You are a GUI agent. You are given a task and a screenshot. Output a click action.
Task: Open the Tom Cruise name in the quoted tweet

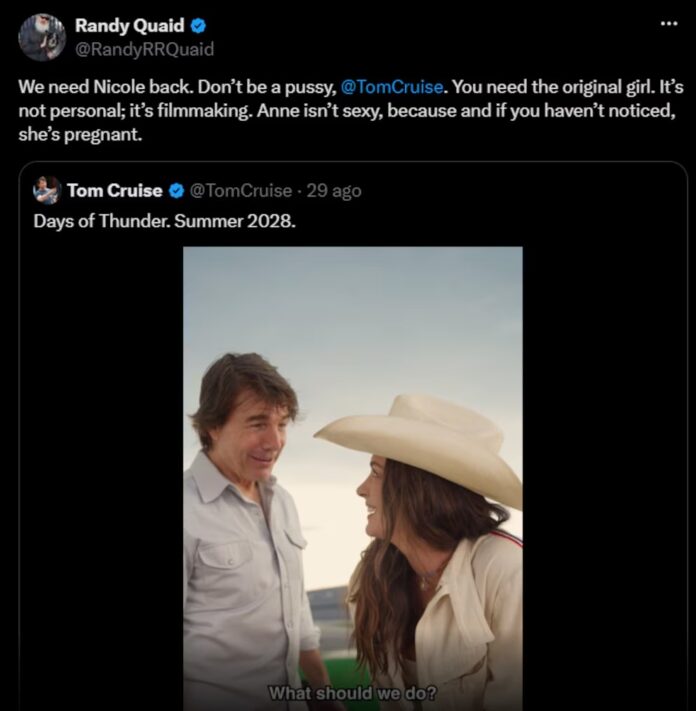tap(115, 190)
